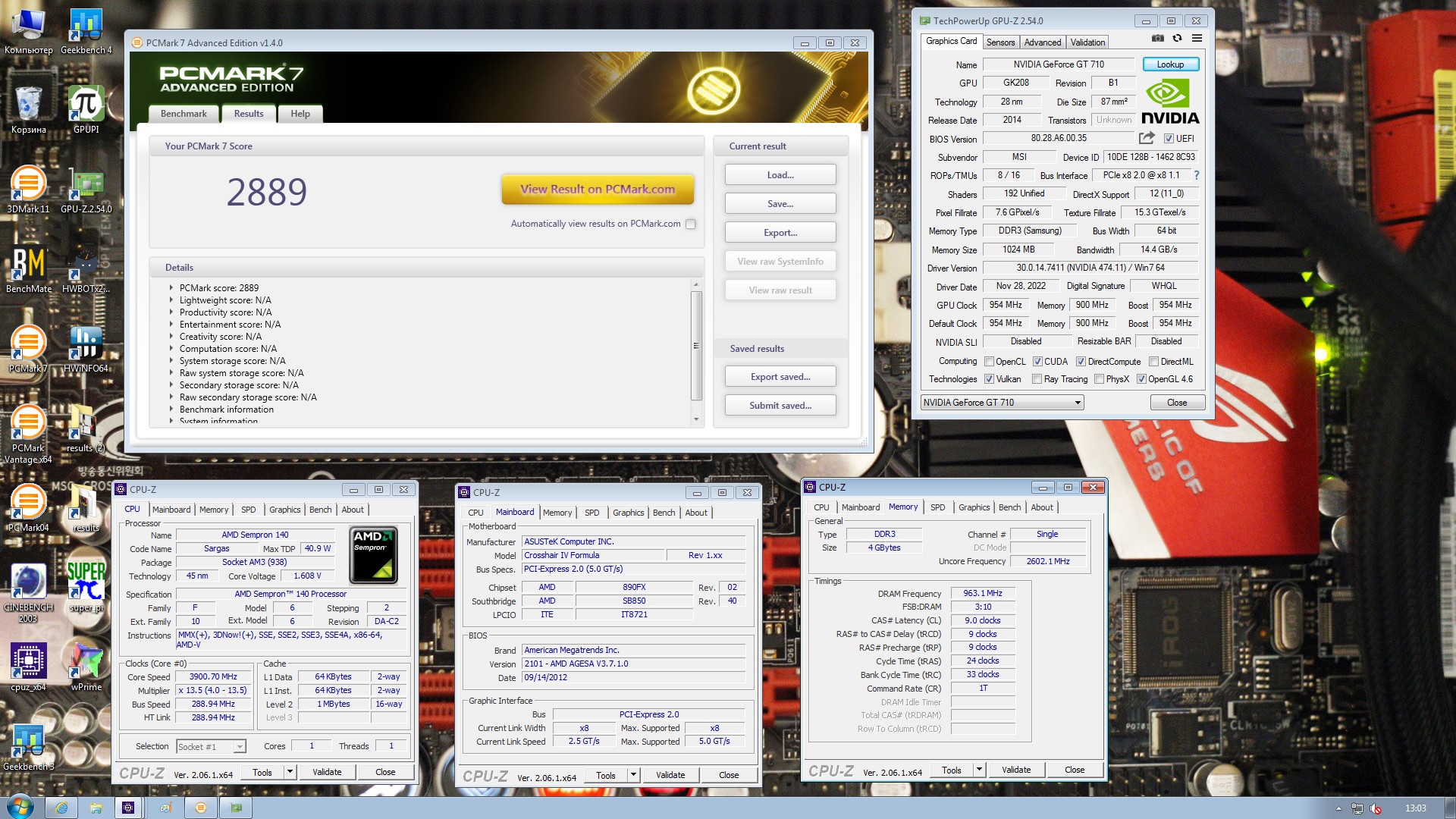This screenshot has width=1456, height=819.
Task: Open Tools dropdown arrow in Mainboard CPU-Z window
Action: [x=632, y=775]
